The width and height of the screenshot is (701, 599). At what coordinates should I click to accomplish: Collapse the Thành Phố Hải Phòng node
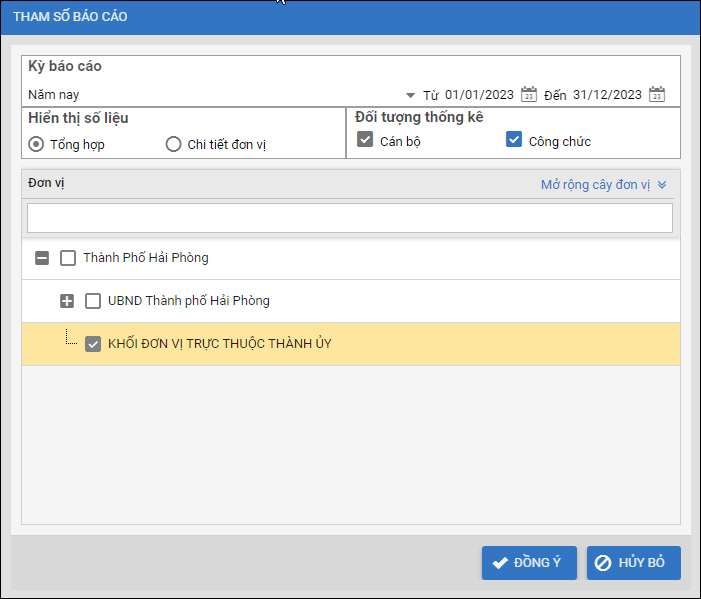(42, 258)
